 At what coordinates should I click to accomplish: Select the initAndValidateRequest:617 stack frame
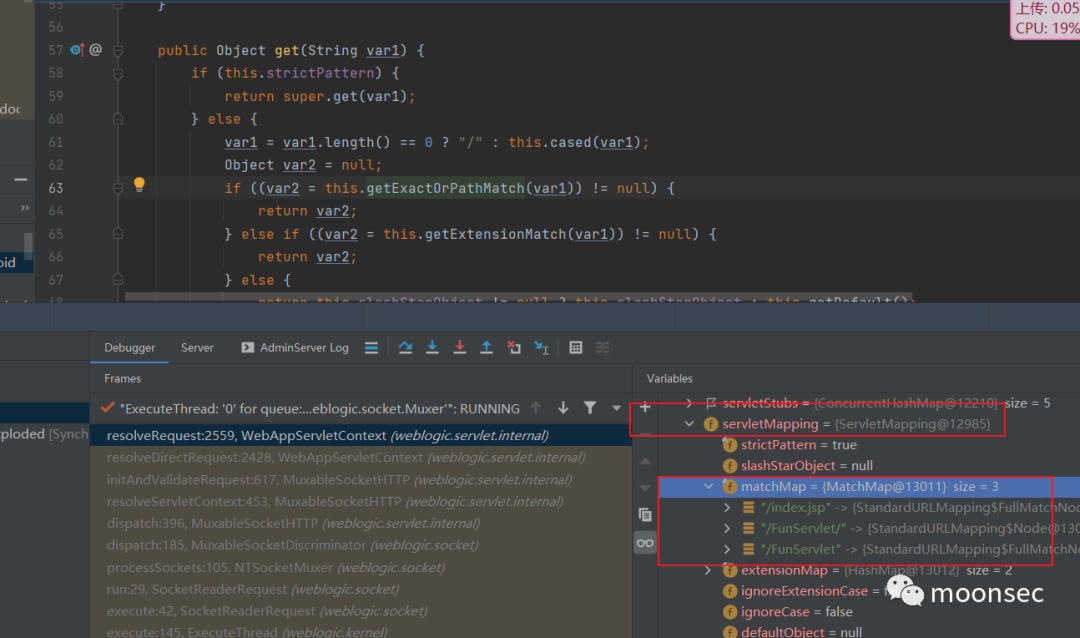coord(361,480)
